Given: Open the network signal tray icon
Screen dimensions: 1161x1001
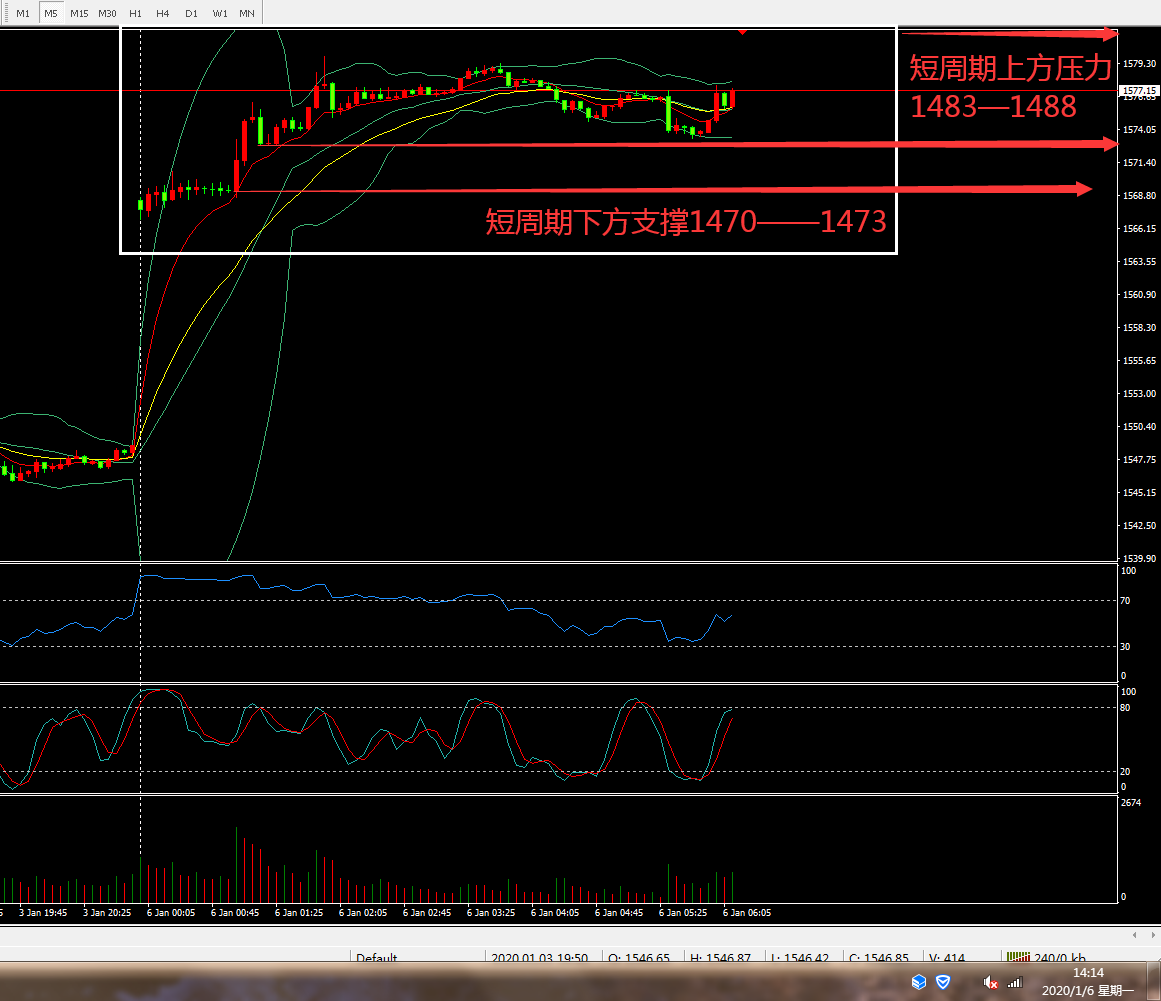Looking at the screenshot, I should coord(1015,982).
